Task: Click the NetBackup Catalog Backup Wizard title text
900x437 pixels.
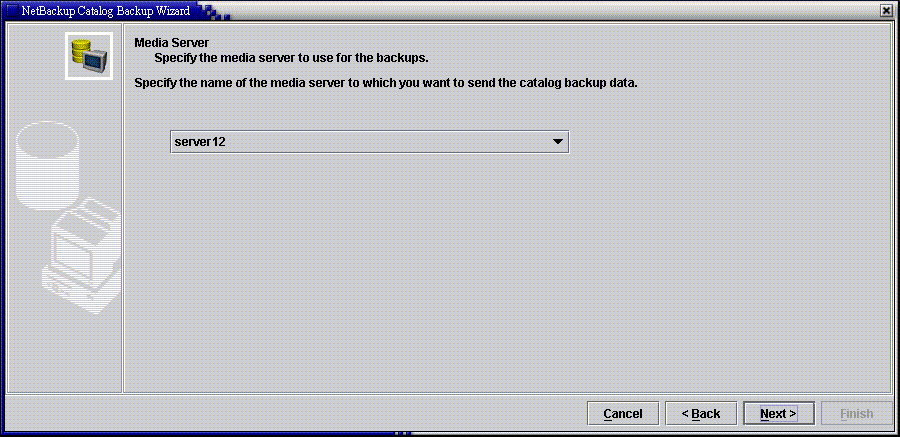Action: coord(106,10)
